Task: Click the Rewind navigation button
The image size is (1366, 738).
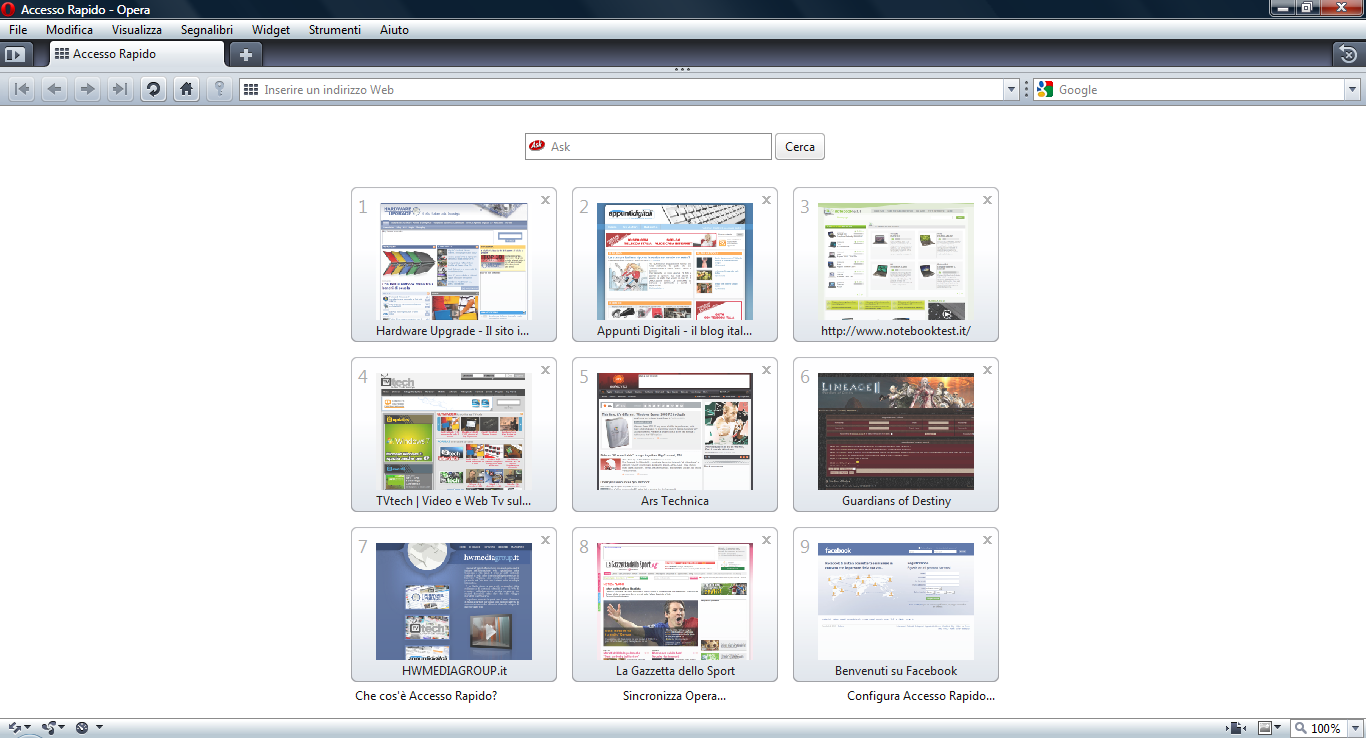Action: [x=22, y=89]
